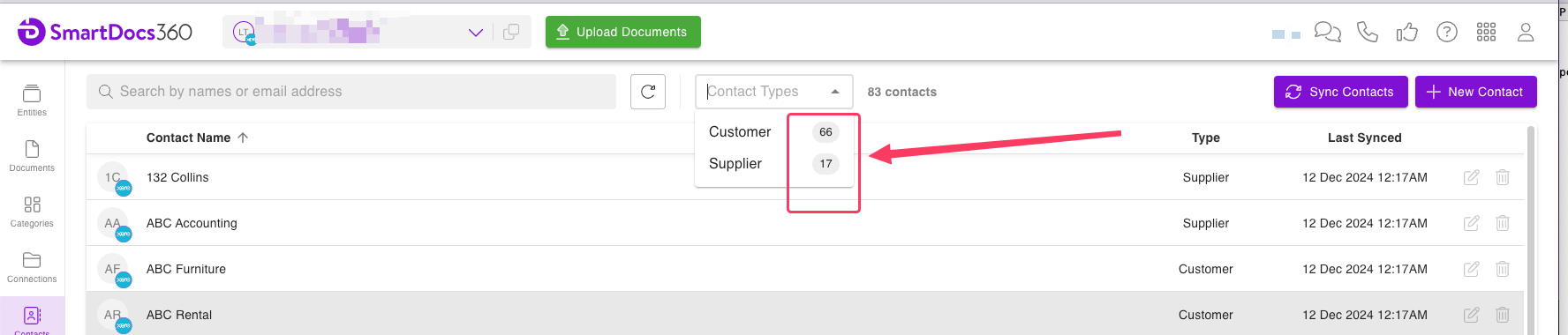Open the user profile icon
The height and width of the screenshot is (335, 1568).
coord(1526,33)
